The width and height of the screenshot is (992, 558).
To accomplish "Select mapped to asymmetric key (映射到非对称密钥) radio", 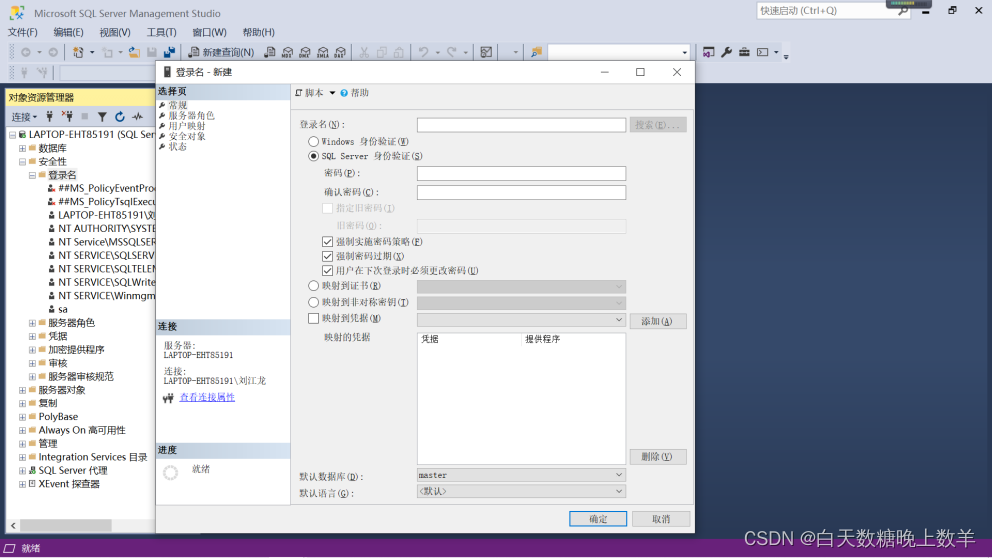I will pos(313,302).
